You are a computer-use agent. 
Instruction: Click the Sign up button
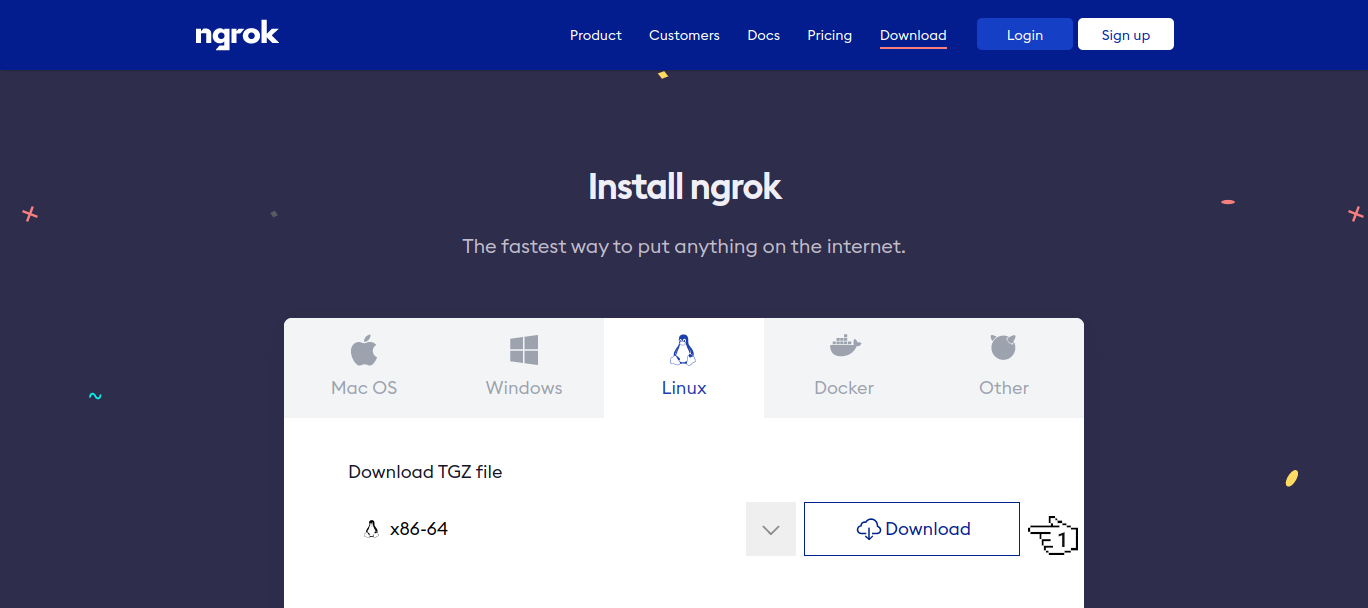1125,33
